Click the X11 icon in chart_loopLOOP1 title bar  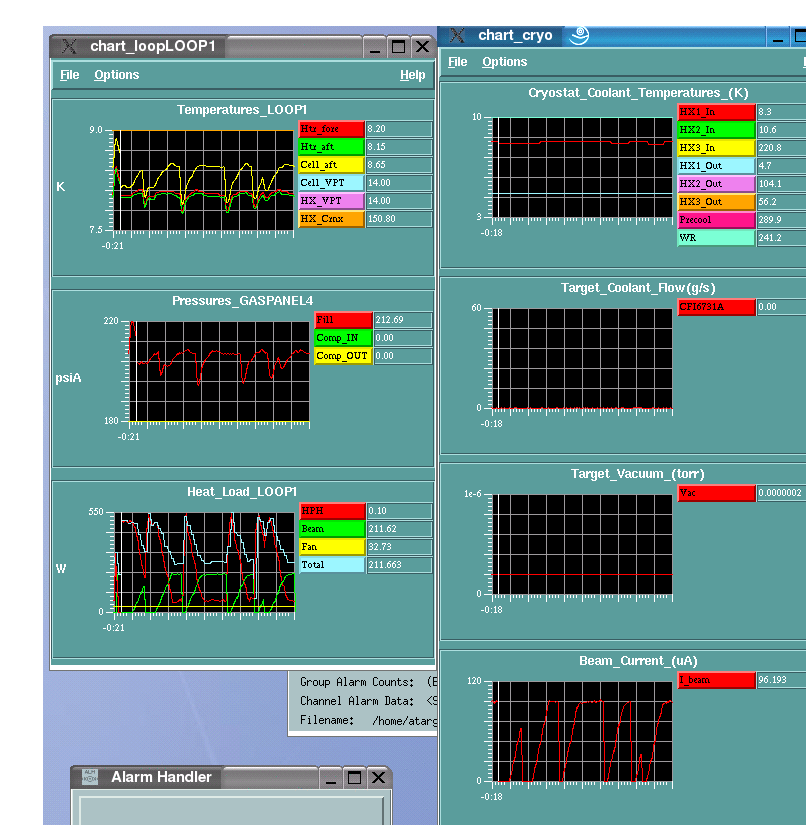(69, 46)
